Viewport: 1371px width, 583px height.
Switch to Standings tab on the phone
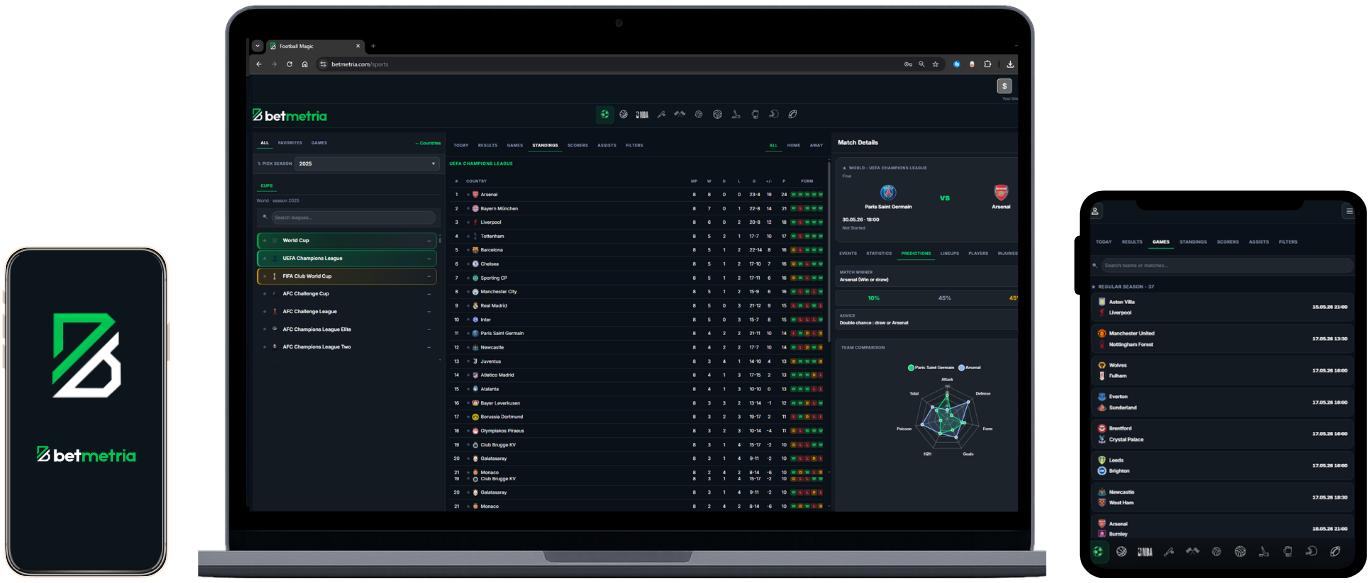tap(1193, 242)
